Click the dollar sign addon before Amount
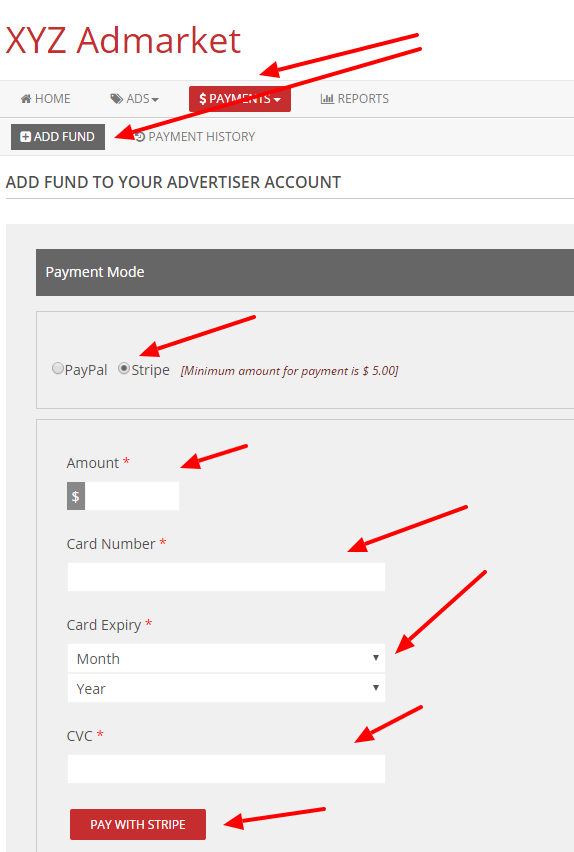Viewport: 574px width, 852px height. click(x=76, y=496)
